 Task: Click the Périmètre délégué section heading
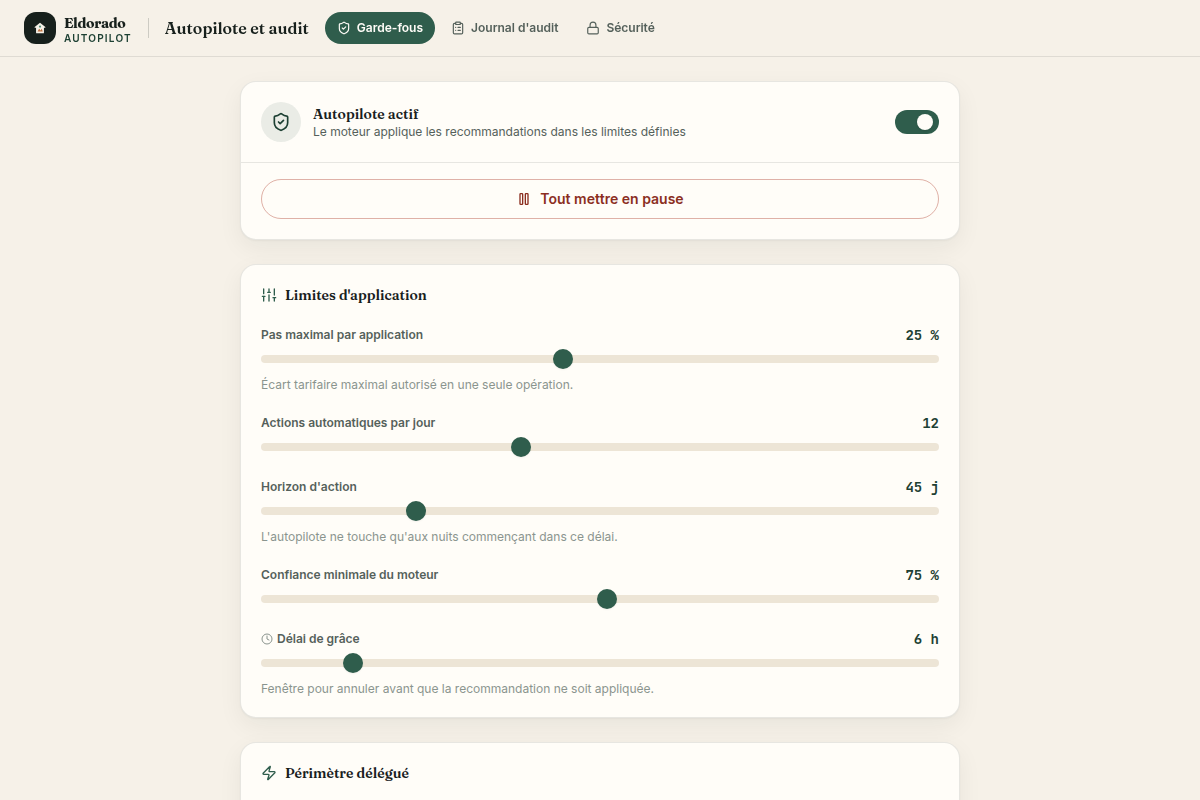[347, 773]
